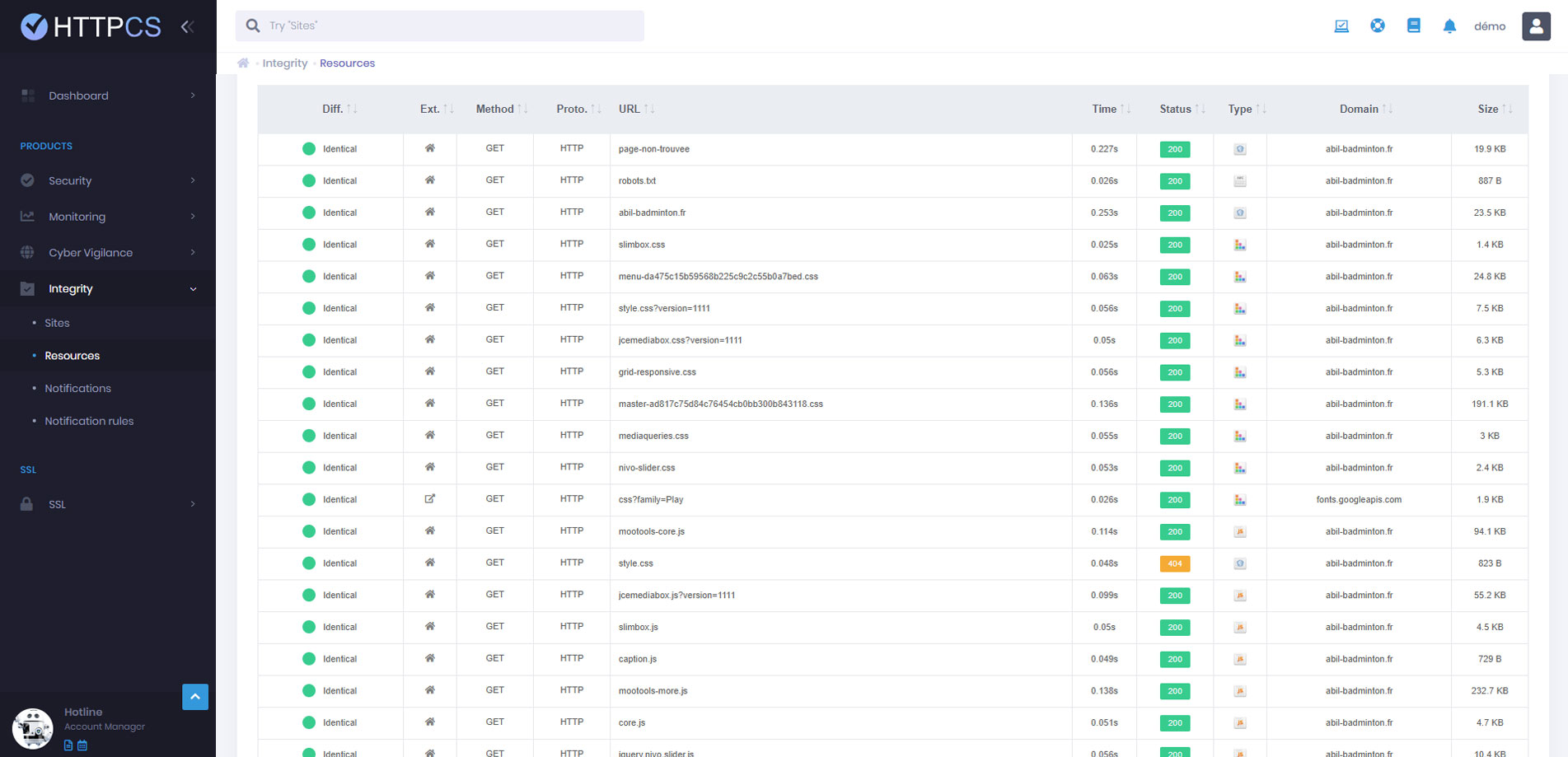
Task: Click the hotline calendar icon
Action: tap(82, 745)
